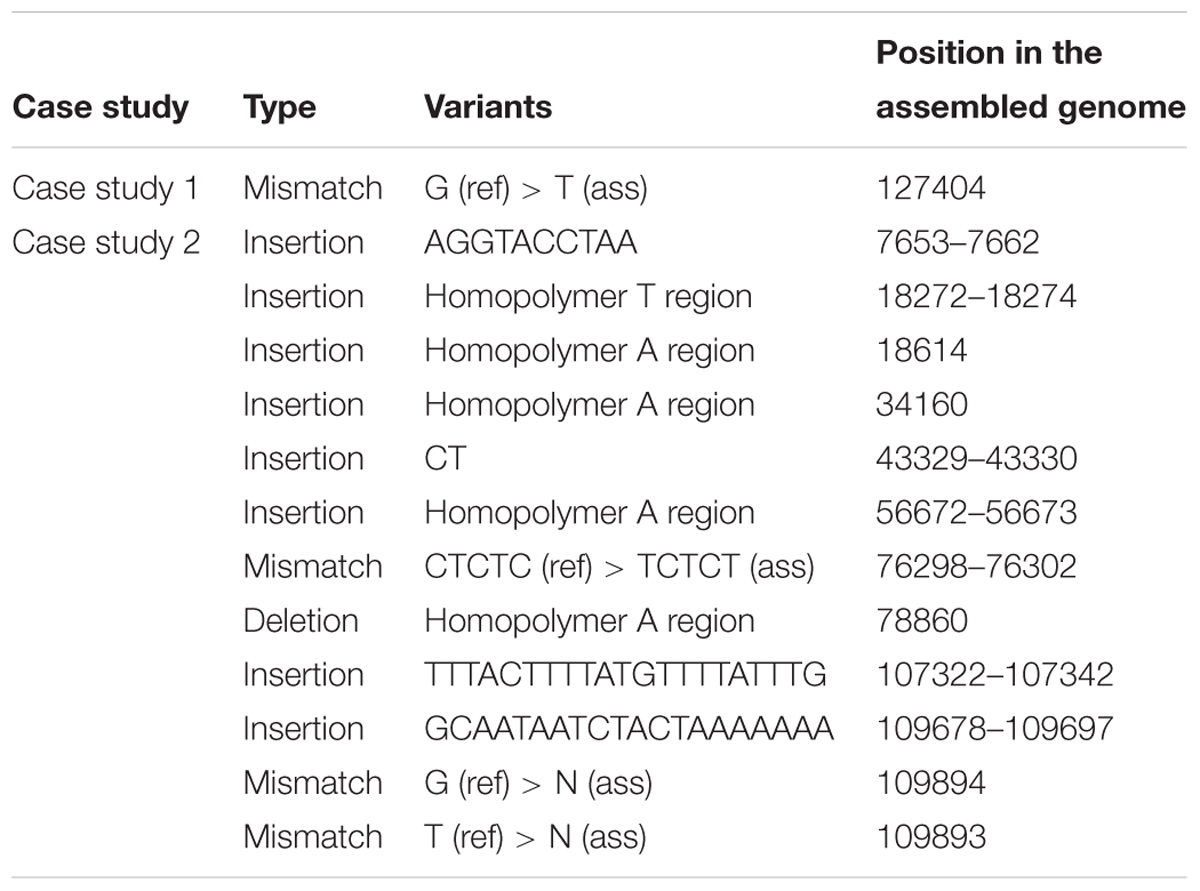The width and height of the screenshot is (1200, 891).
Task: Click position value 109893
Action: (x=930, y=836)
